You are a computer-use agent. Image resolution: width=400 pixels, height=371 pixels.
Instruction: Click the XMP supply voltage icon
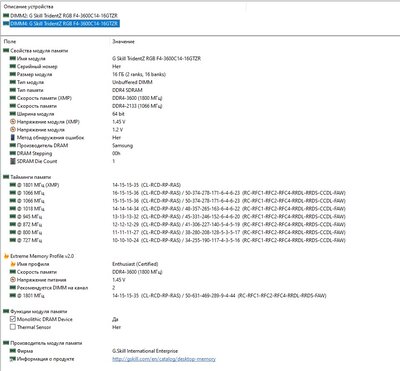pos(13,280)
